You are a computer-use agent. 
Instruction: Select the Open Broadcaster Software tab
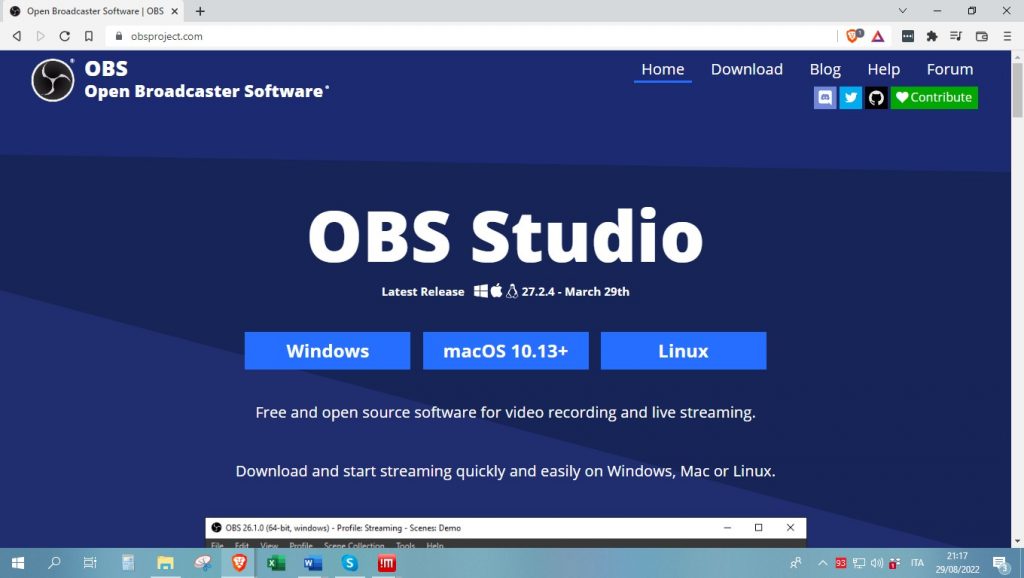[x=90, y=11]
